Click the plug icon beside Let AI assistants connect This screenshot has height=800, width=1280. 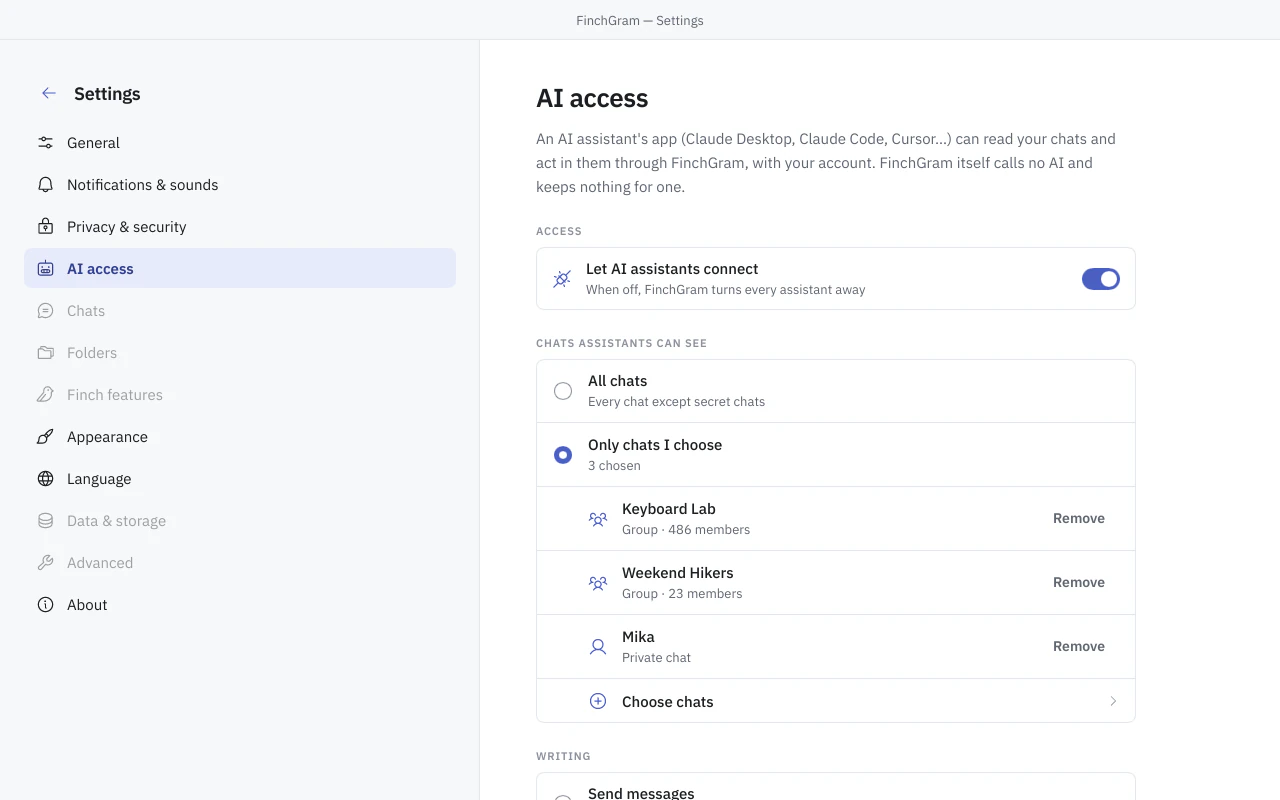[x=562, y=279]
